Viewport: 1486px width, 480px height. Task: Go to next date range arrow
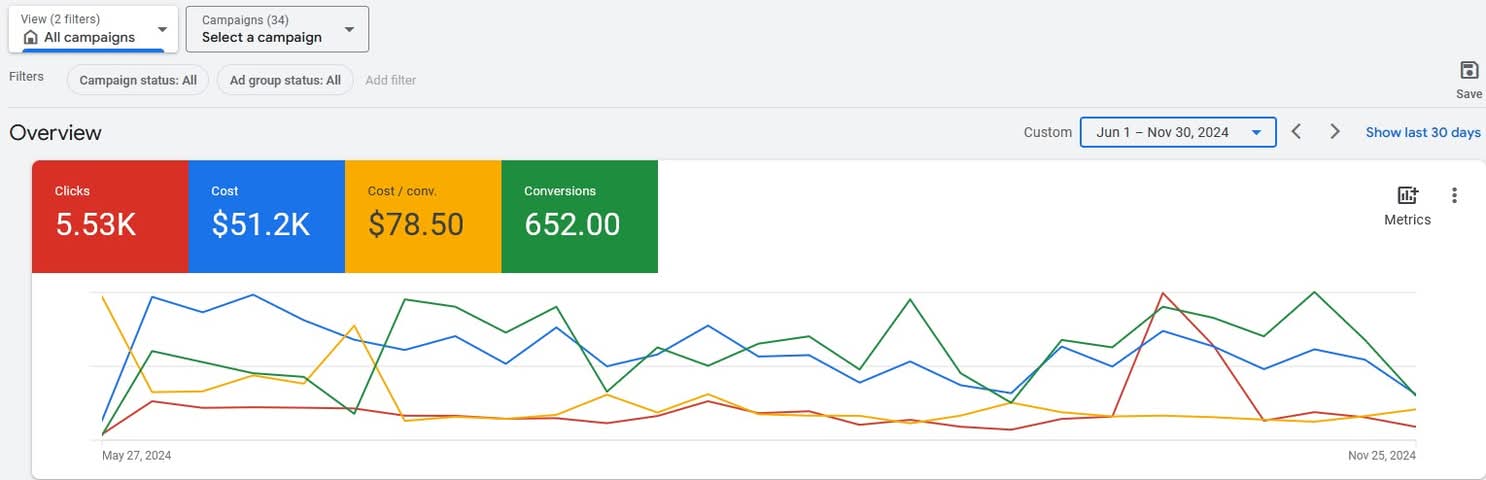(x=1334, y=132)
